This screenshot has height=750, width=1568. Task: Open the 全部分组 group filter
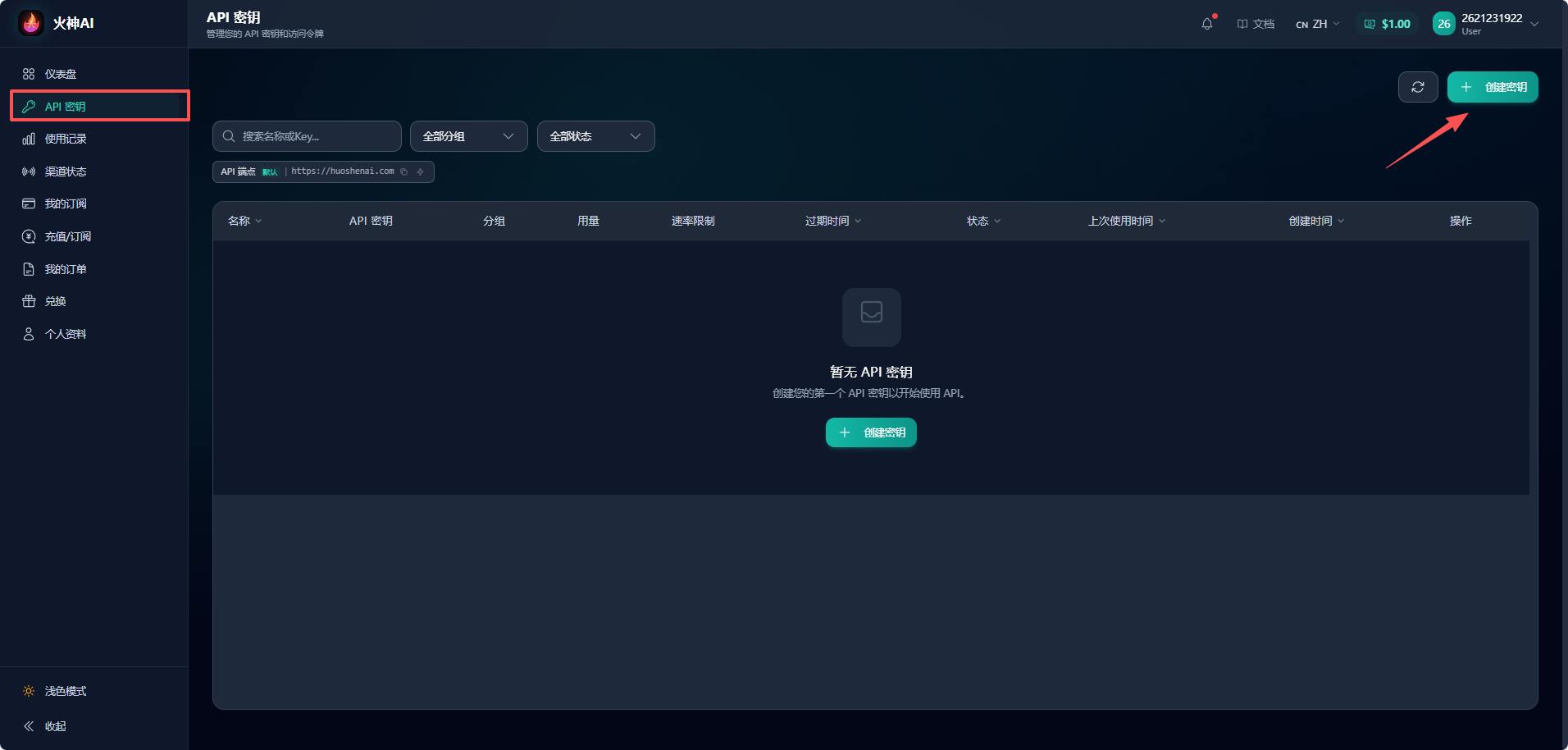[x=469, y=136]
